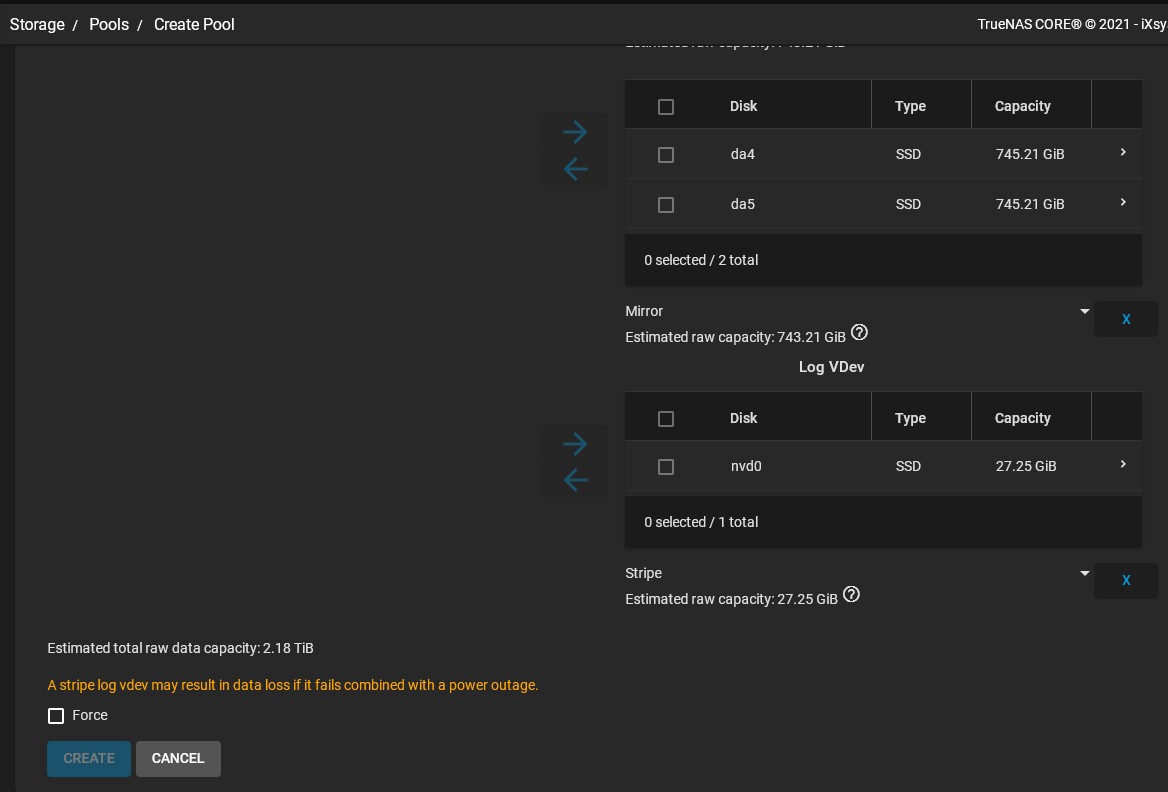Open the Mirror layout dropdown
Viewport: 1168px width, 792px height.
pyautogui.click(x=857, y=311)
